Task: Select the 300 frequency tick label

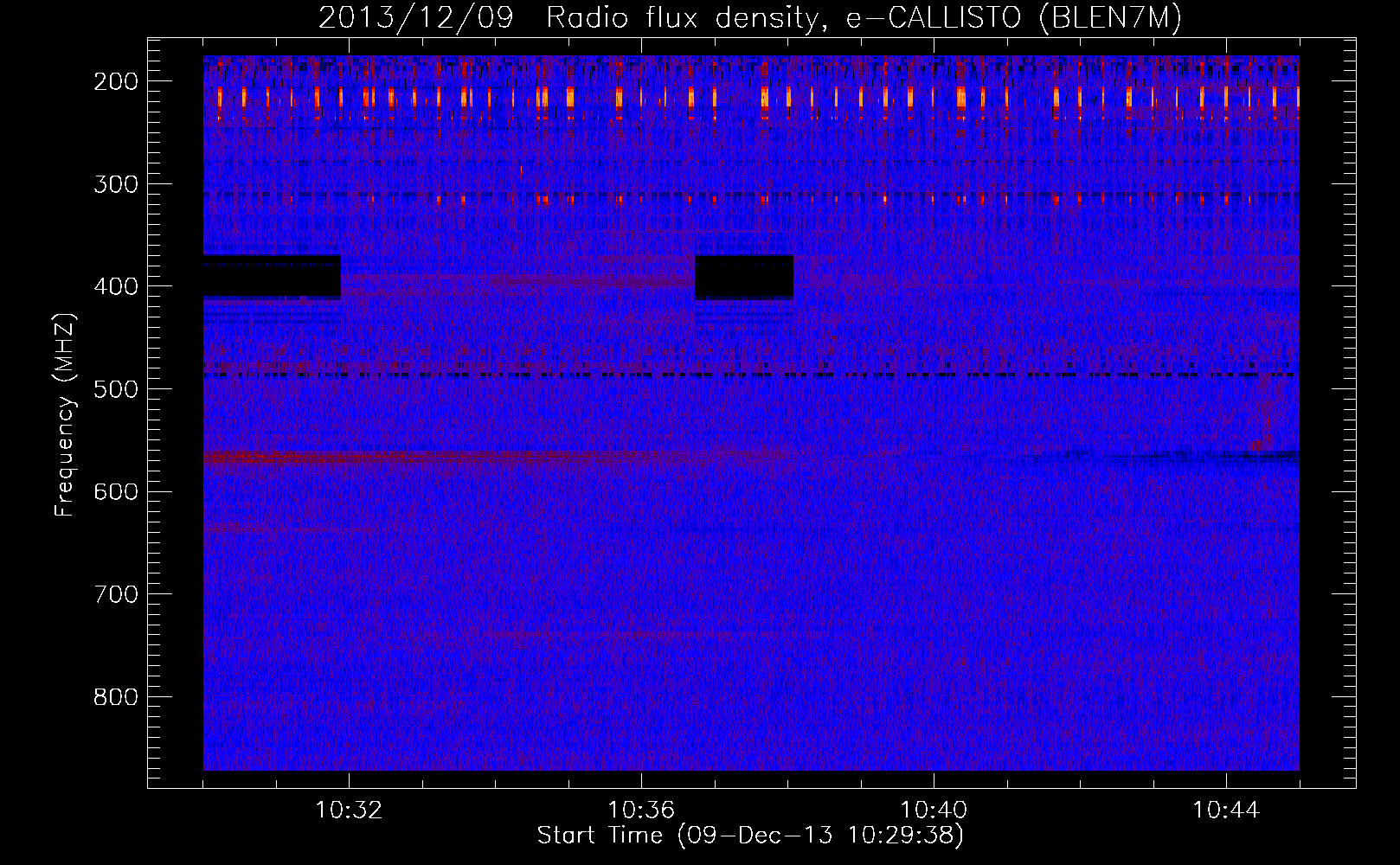Action: [116, 183]
